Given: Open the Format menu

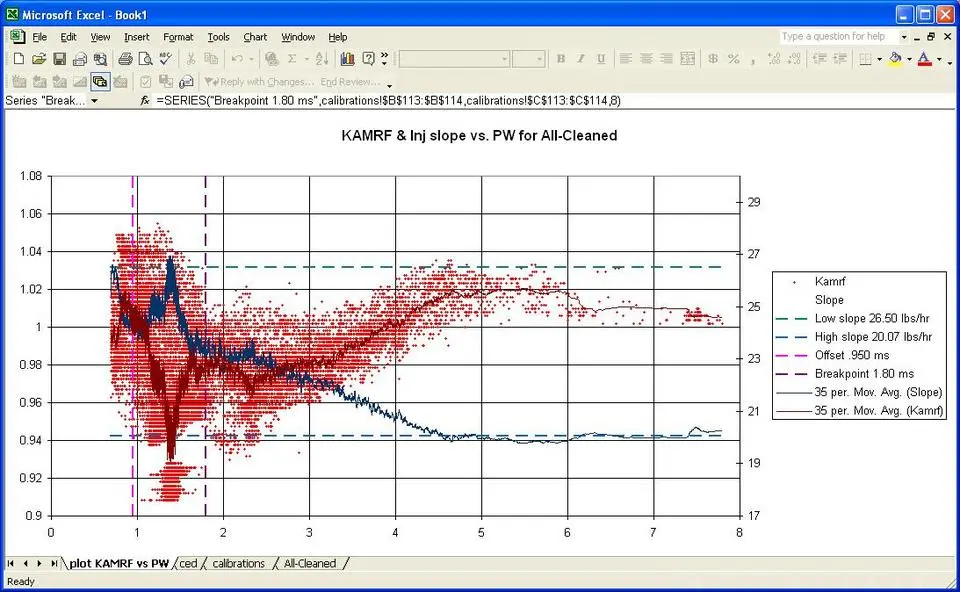Looking at the screenshot, I should coord(178,37).
